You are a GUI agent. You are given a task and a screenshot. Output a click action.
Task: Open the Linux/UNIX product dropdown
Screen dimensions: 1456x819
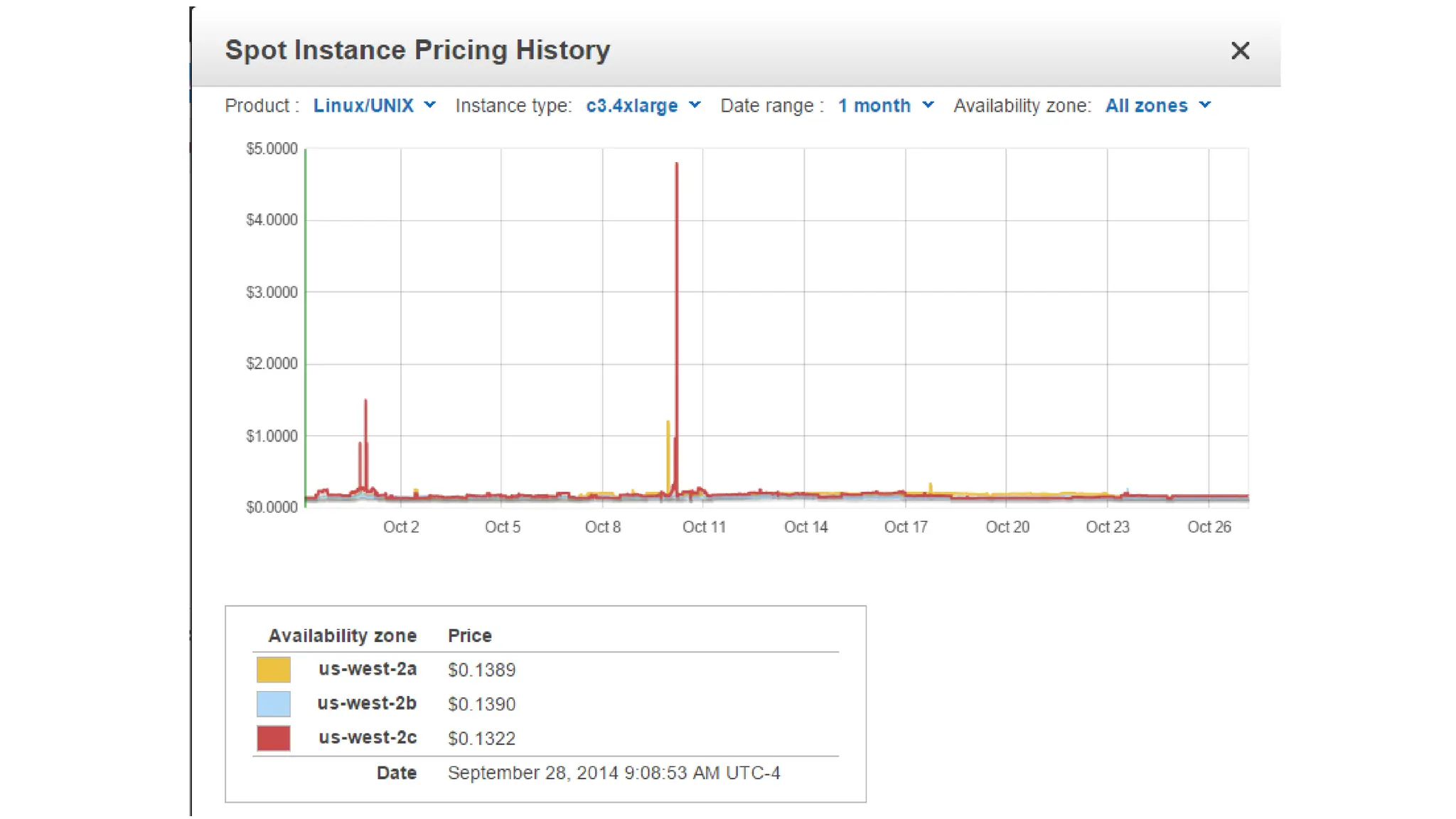tap(363, 106)
